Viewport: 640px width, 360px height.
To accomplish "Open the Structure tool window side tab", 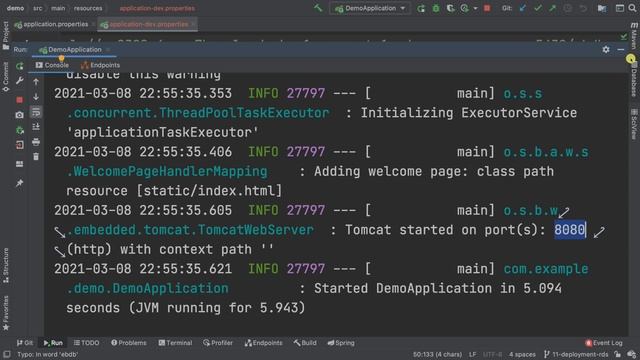I will point(5,266).
